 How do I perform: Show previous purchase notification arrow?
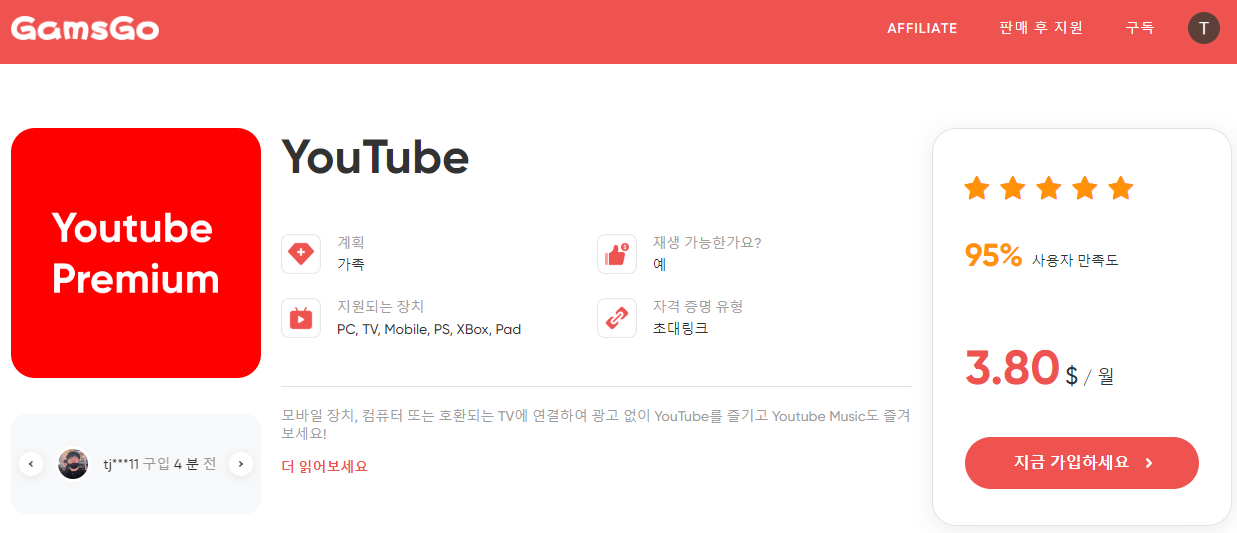(x=31, y=464)
